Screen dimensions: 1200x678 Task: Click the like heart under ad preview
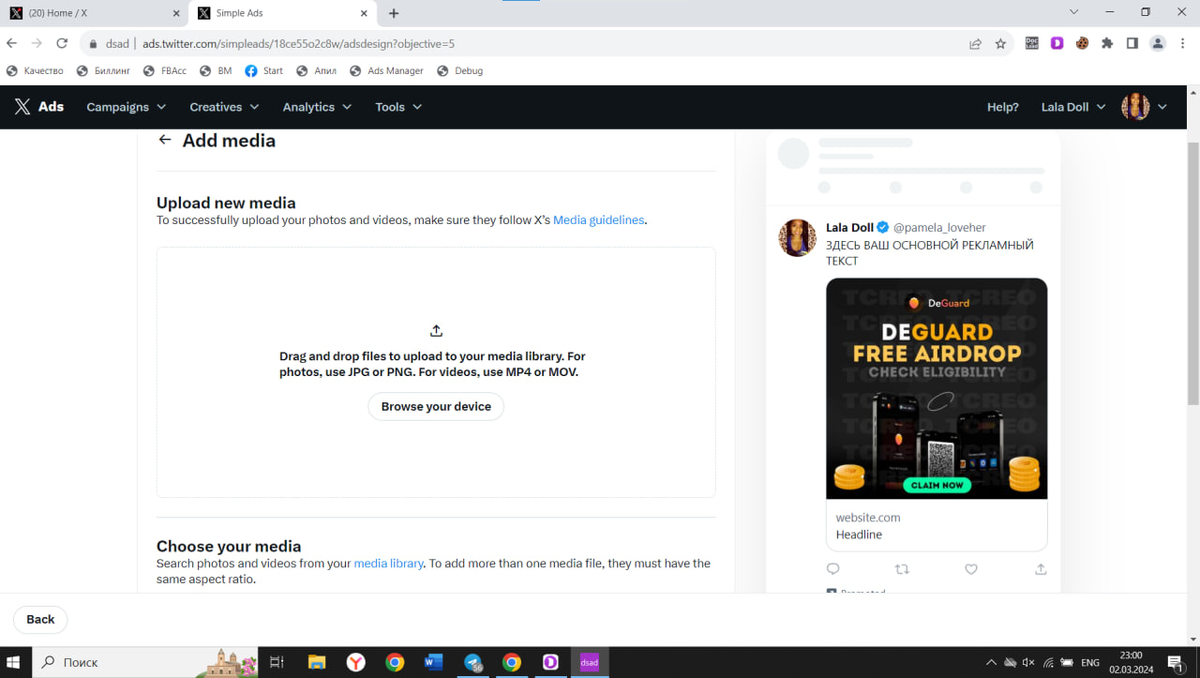[971, 569]
